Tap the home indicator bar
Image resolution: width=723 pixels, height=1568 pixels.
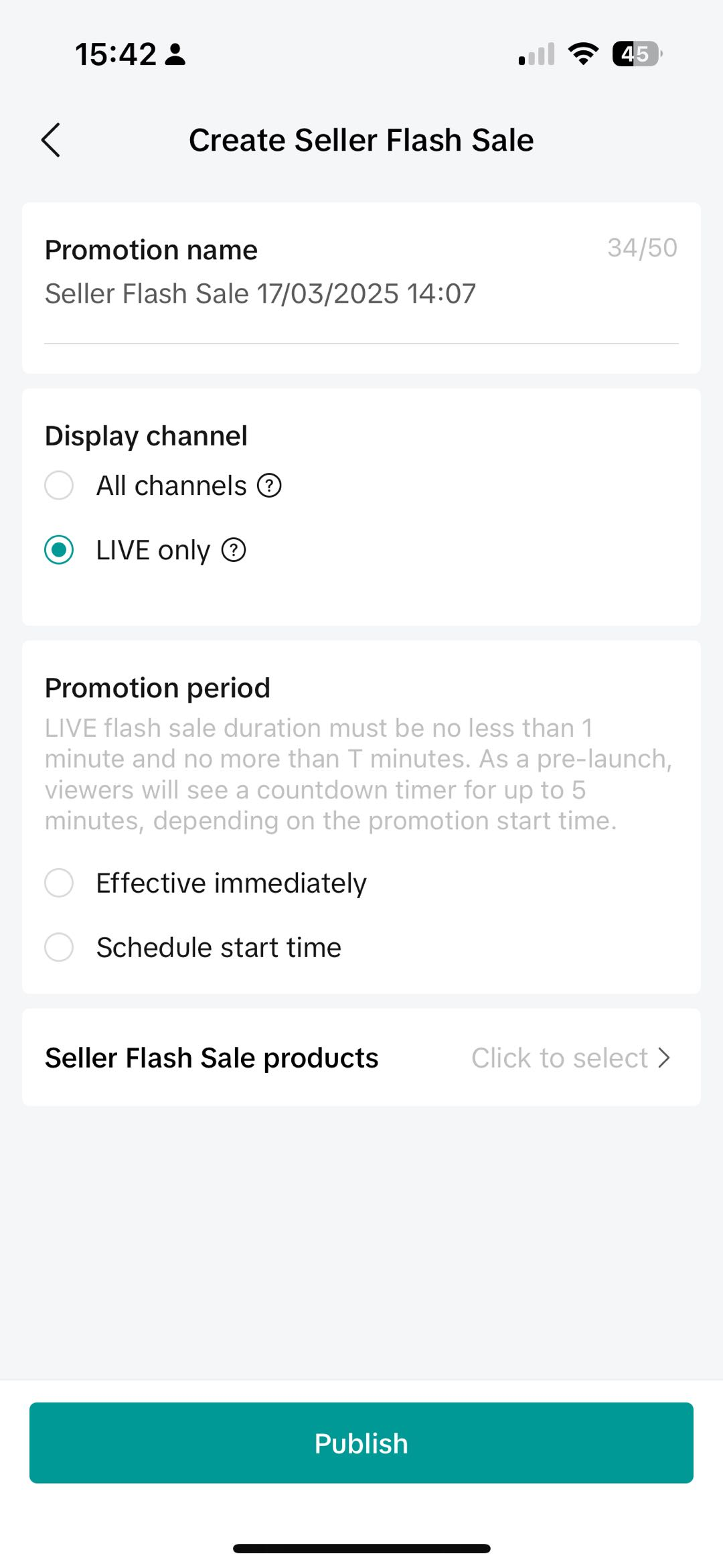(x=361, y=1548)
